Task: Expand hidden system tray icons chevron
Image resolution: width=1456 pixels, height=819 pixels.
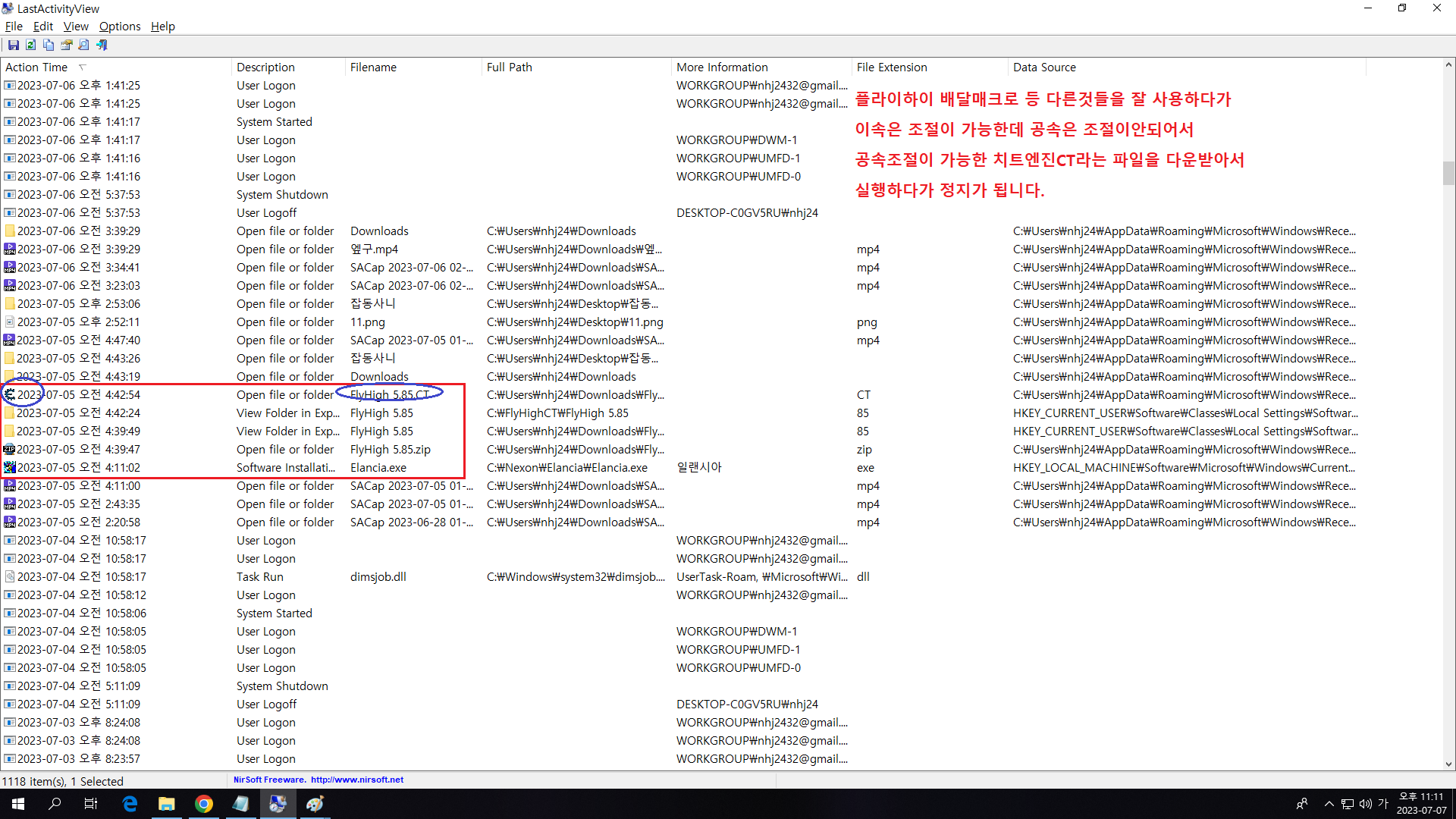Action: [x=1329, y=804]
